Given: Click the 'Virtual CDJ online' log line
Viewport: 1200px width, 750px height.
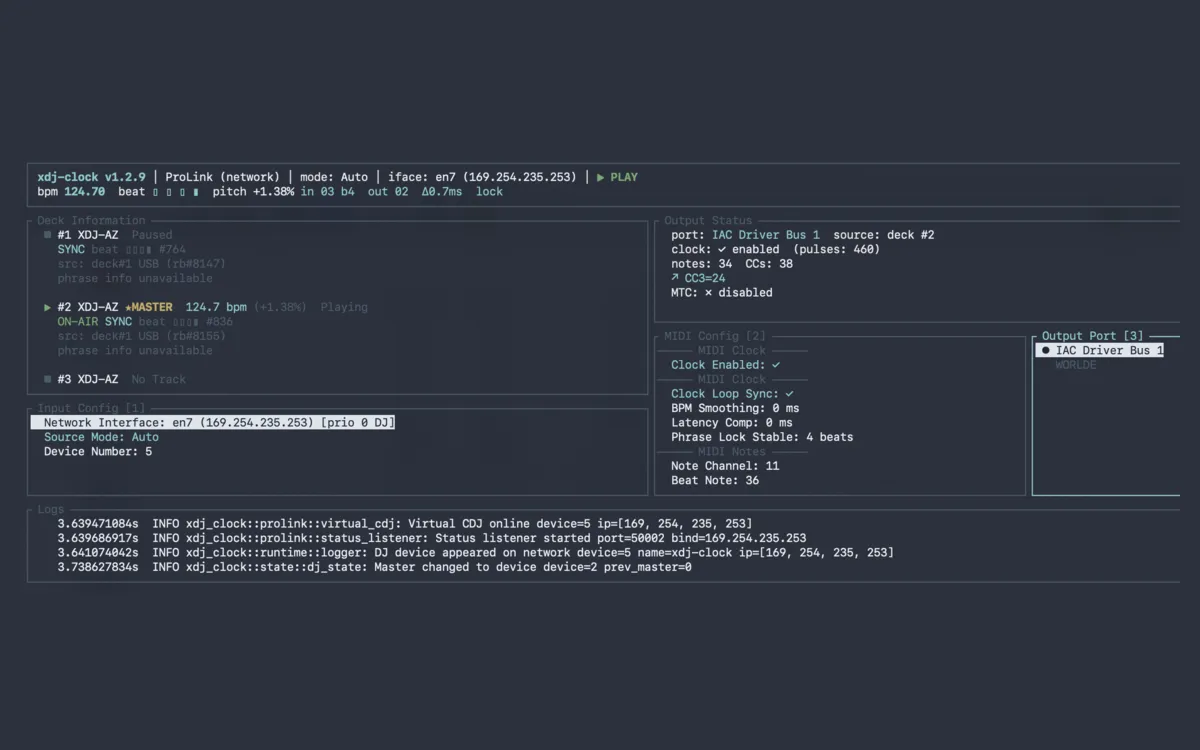Looking at the screenshot, I should coord(405,524).
